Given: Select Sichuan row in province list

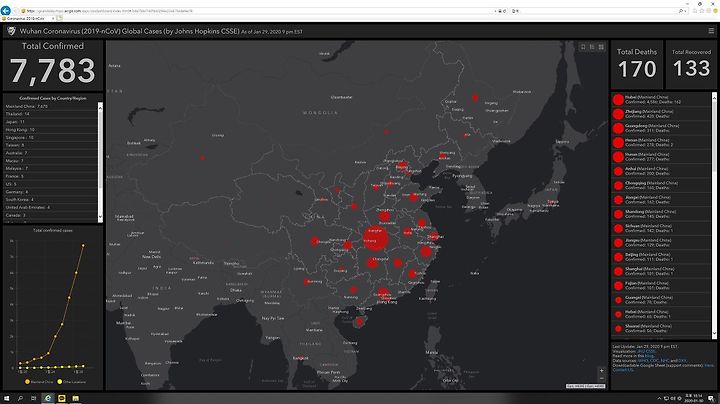Looking at the screenshot, I should coord(661,228).
